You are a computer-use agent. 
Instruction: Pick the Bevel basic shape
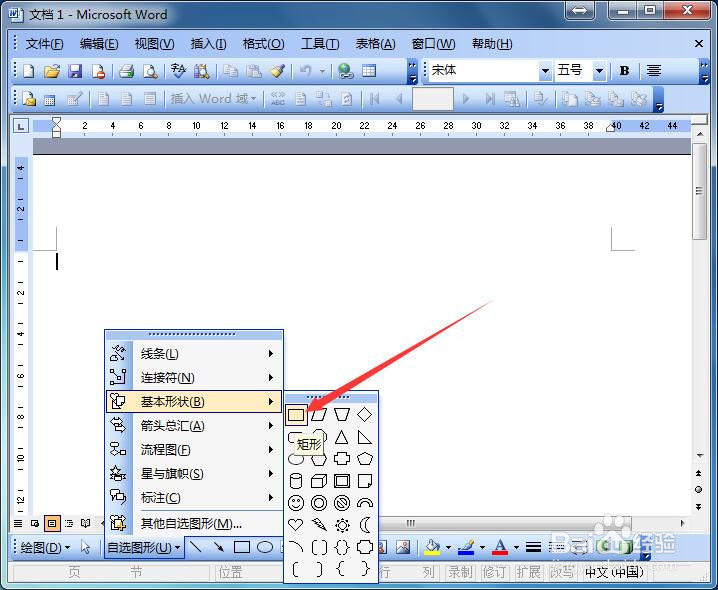coord(342,481)
